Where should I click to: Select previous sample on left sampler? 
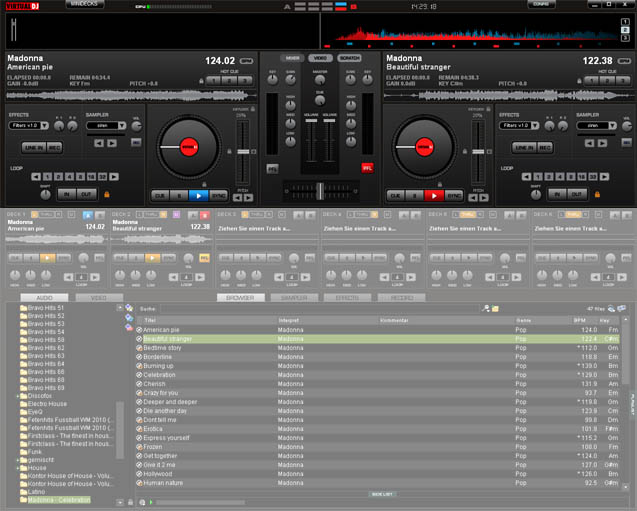pyautogui.click(x=99, y=143)
